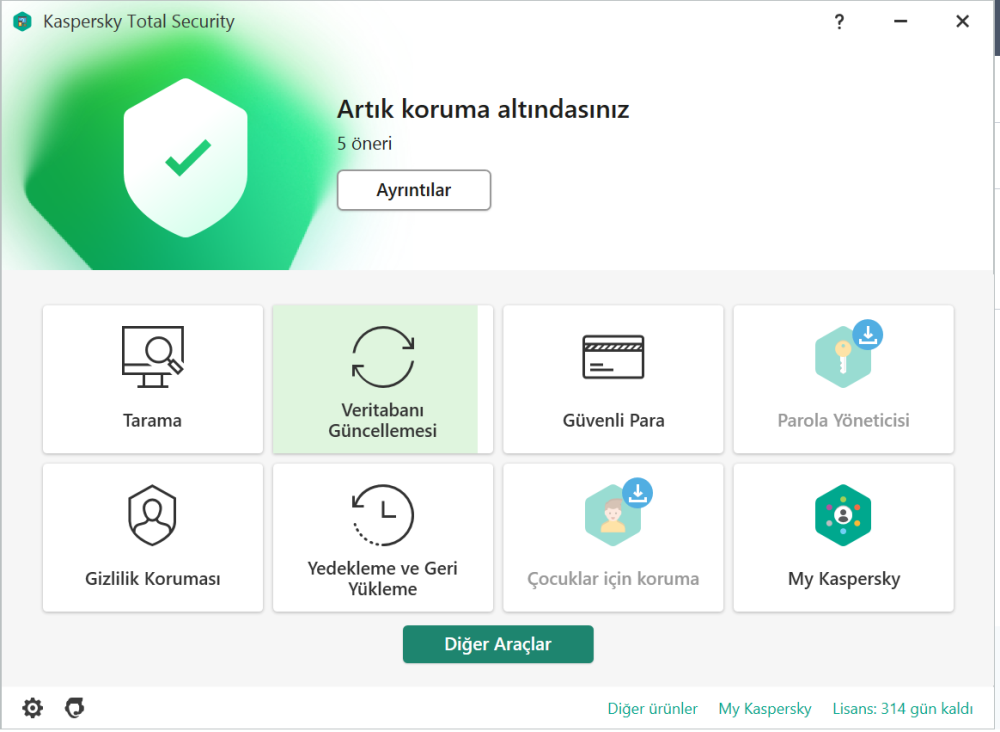
Task: Minimize the Kaspersky window
Action: click(900, 22)
